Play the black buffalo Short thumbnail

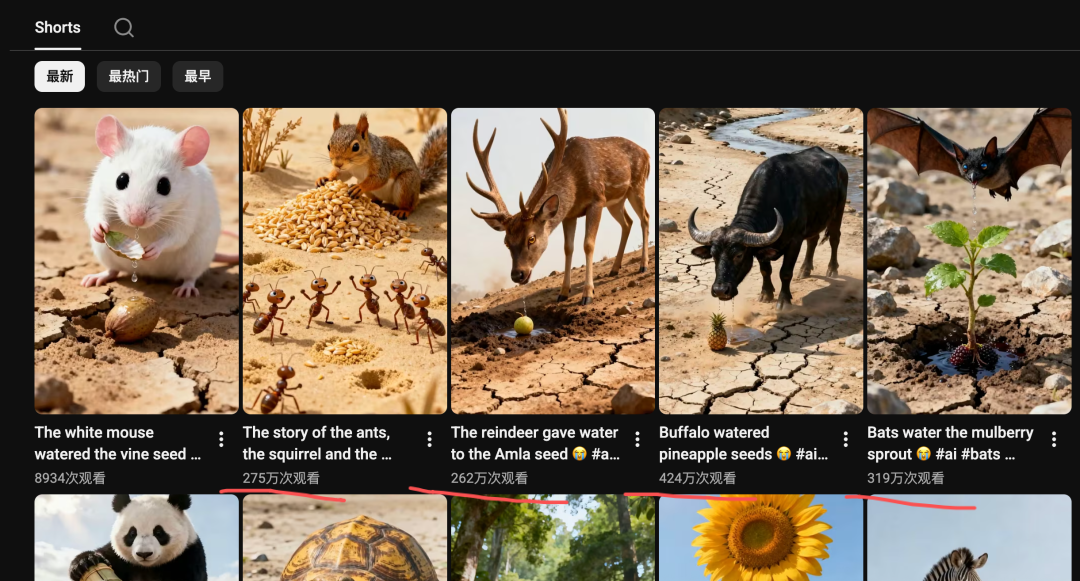coord(761,261)
